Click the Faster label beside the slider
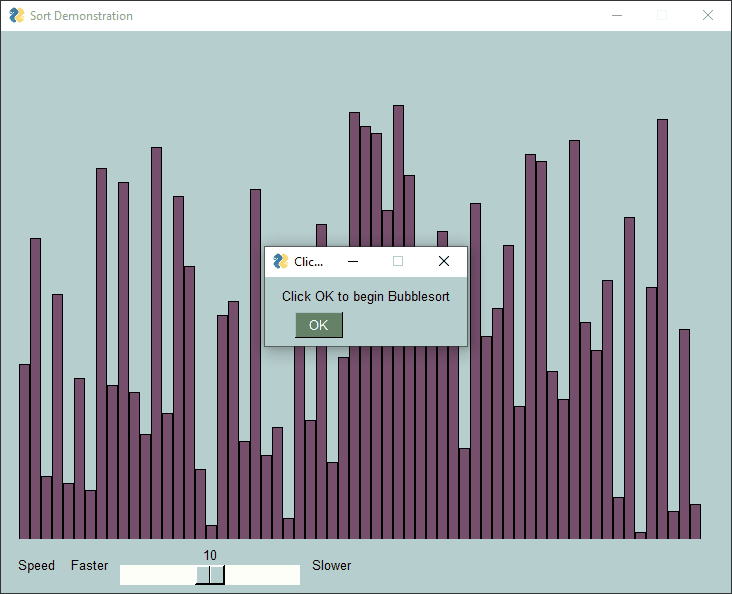This screenshot has height=594, width=732. click(x=89, y=565)
